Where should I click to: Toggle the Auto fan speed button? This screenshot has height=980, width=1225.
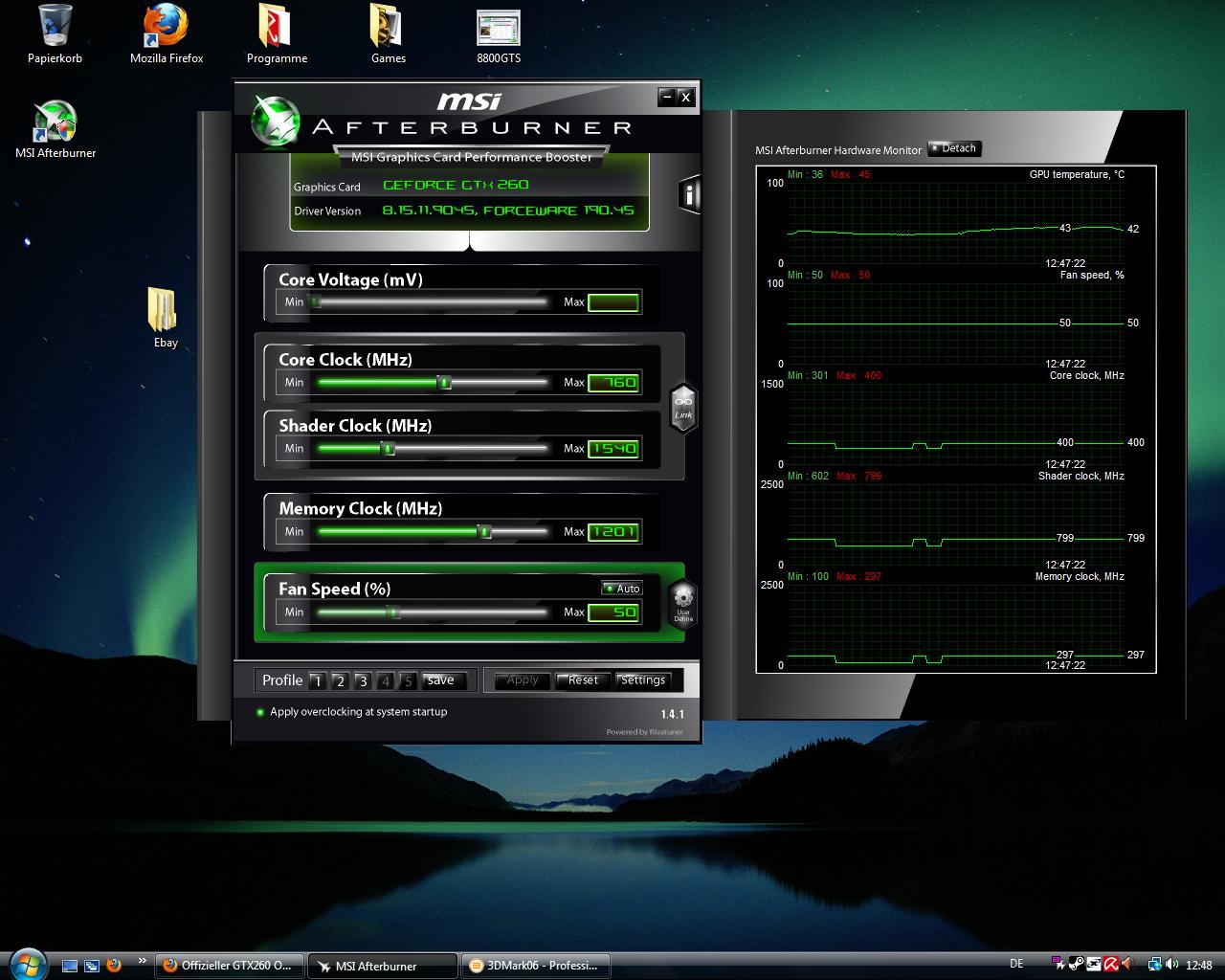tap(622, 589)
